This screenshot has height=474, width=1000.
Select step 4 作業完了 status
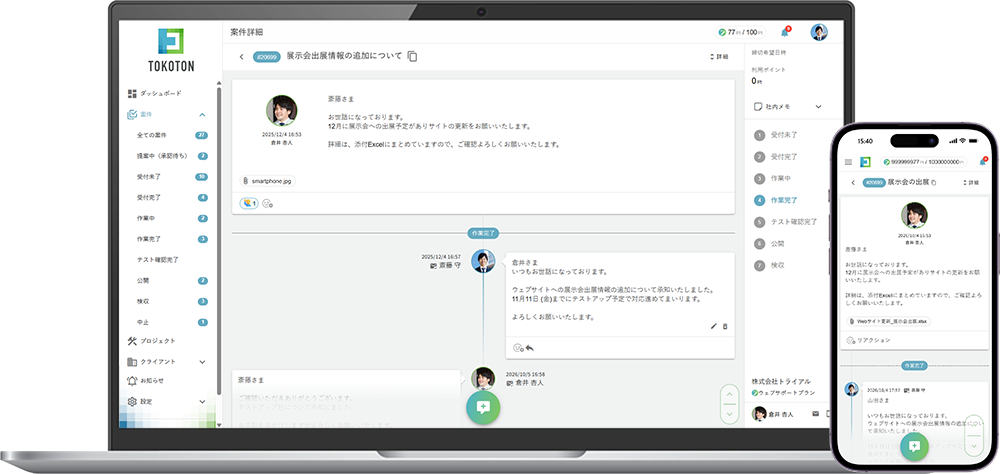click(x=776, y=200)
